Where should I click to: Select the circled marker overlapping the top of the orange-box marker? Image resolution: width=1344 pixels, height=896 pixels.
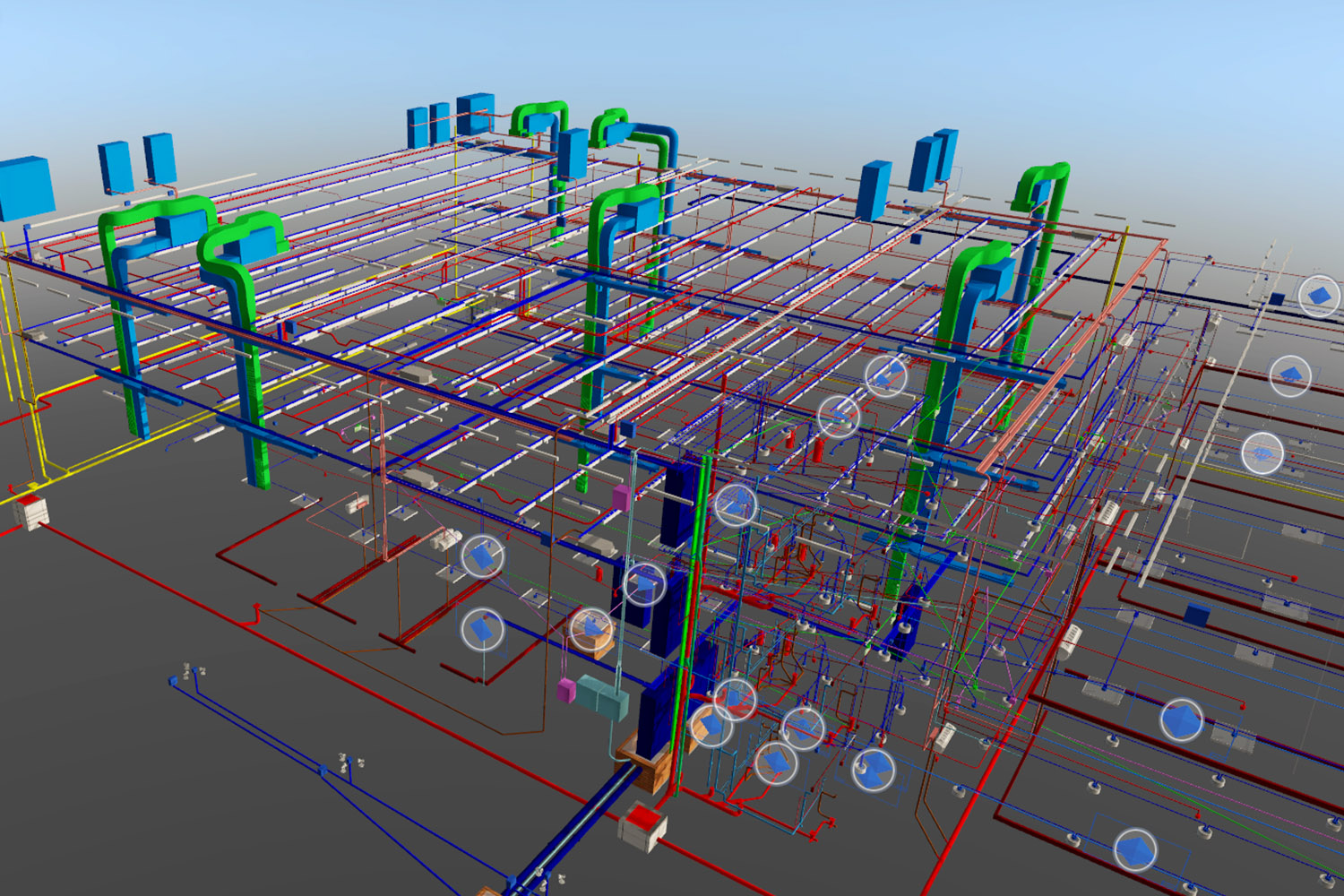pos(735,699)
